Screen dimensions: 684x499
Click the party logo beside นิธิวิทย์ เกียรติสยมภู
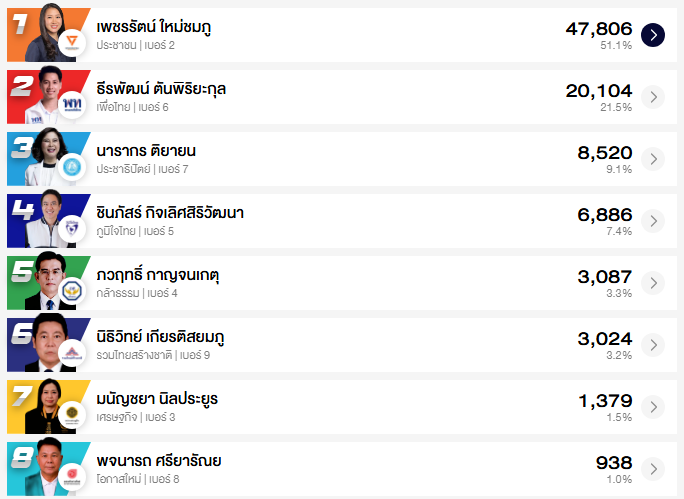[x=72, y=353]
